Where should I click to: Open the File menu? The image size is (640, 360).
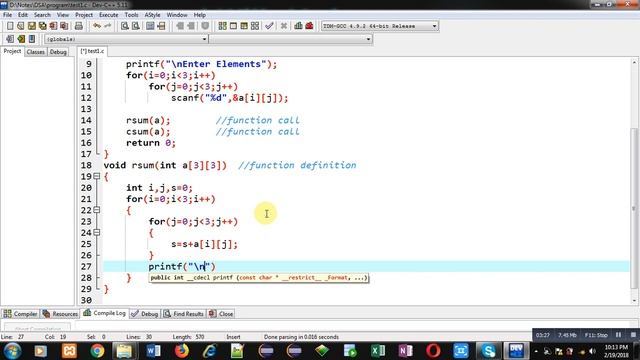pyautogui.click(x=7, y=15)
